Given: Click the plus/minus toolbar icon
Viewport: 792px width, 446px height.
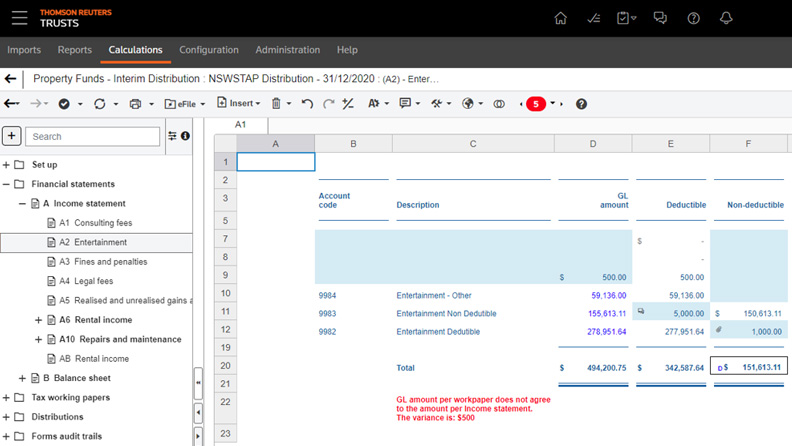Looking at the screenshot, I should pyautogui.click(x=348, y=103).
